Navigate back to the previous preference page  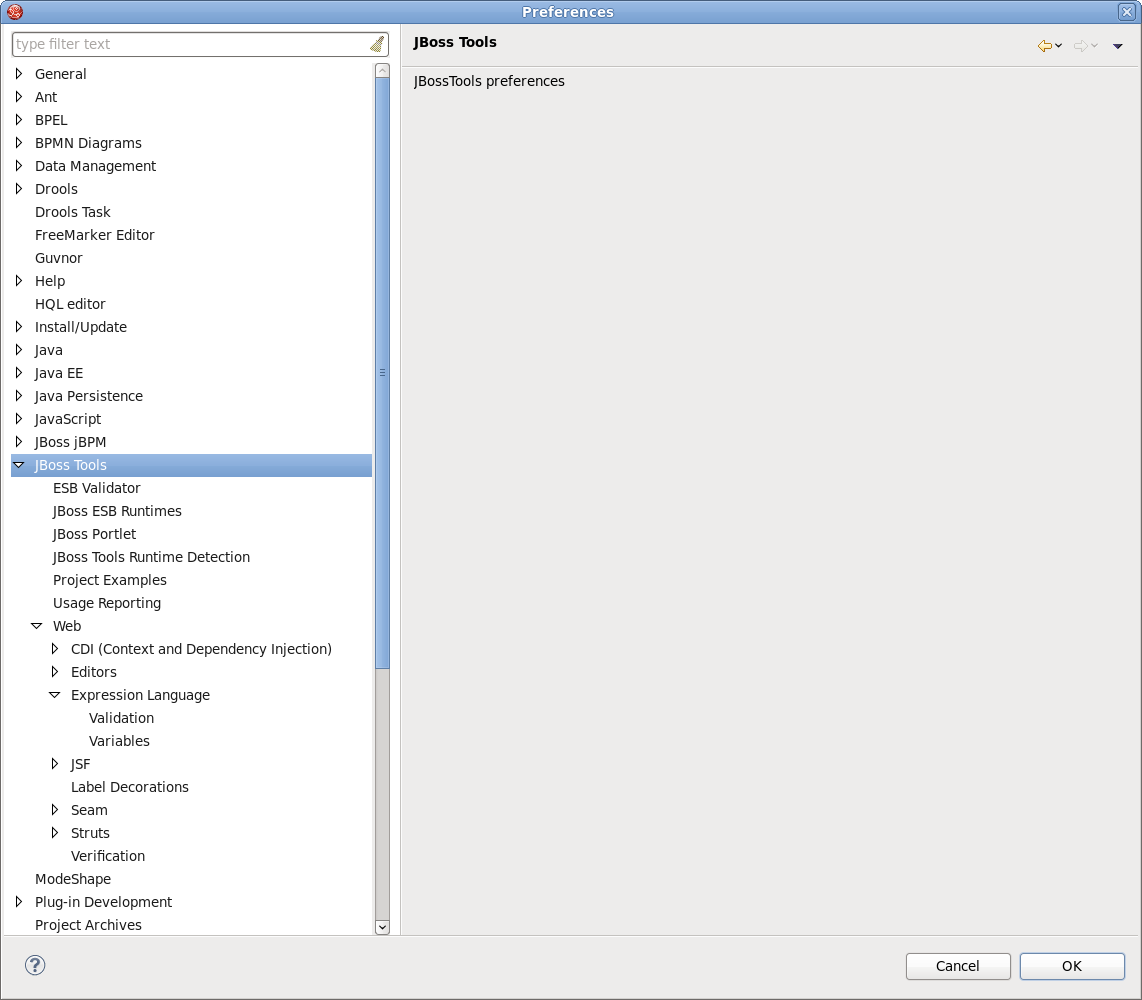click(x=1044, y=45)
